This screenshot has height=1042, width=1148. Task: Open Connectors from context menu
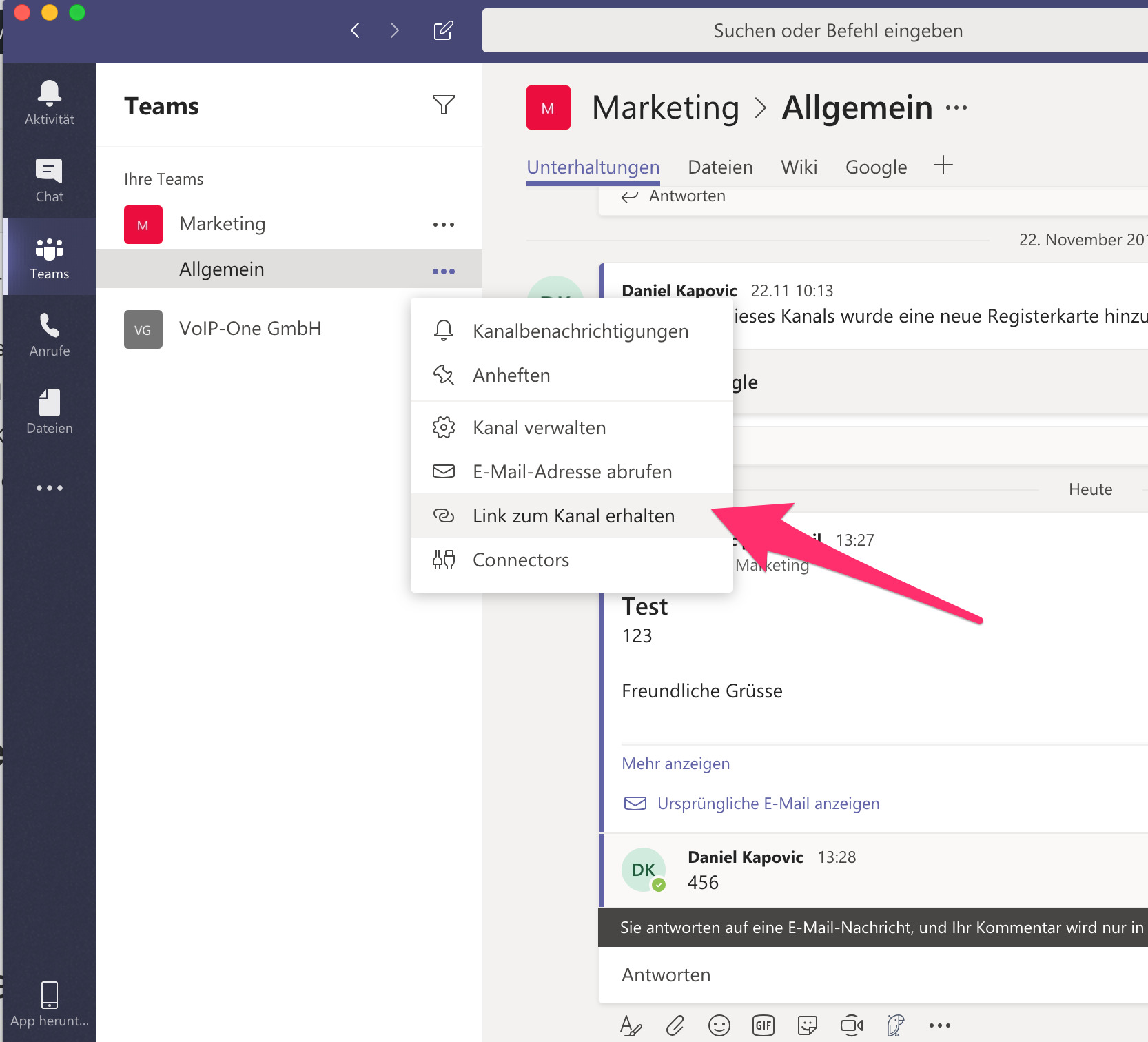tap(572, 560)
